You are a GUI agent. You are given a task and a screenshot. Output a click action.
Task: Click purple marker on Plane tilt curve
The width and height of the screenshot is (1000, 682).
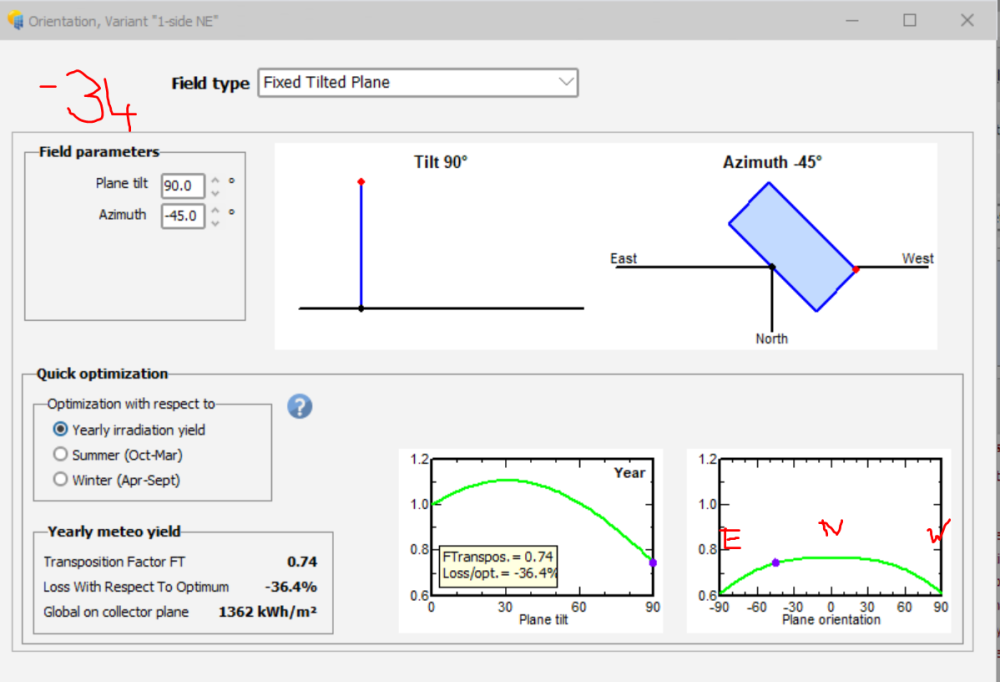click(x=653, y=563)
